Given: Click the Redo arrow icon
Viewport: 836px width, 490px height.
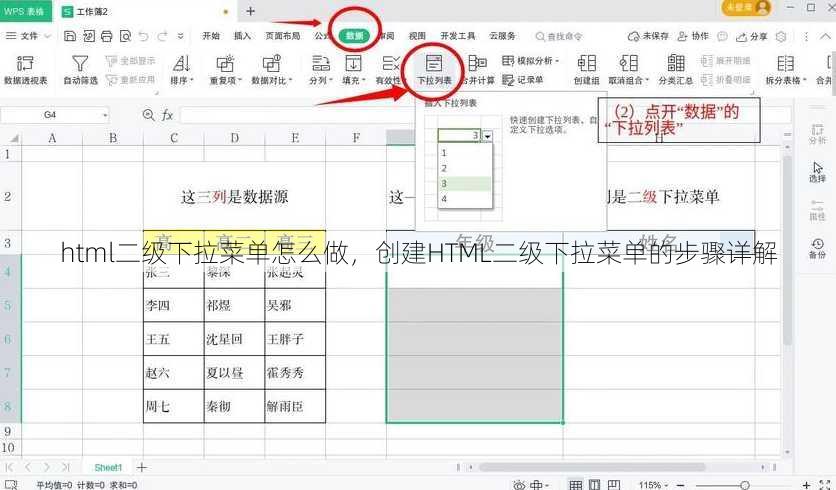Looking at the screenshot, I should point(162,36).
